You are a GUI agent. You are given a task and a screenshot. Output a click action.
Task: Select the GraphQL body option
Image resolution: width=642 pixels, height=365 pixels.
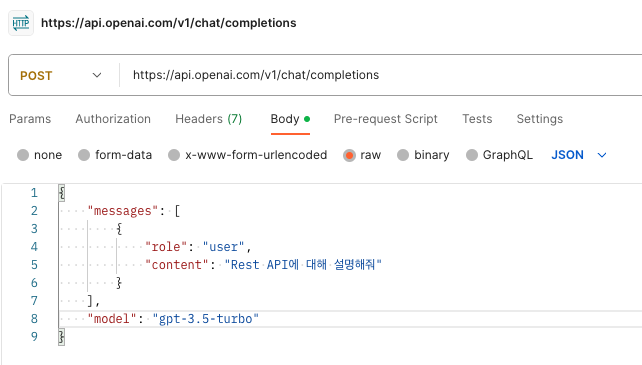coord(472,155)
